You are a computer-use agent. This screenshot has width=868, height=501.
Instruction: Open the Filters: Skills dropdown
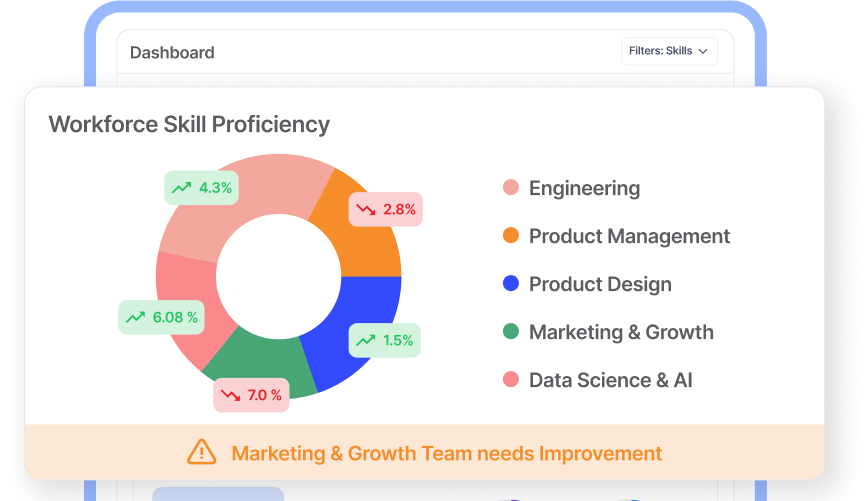point(669,51)
